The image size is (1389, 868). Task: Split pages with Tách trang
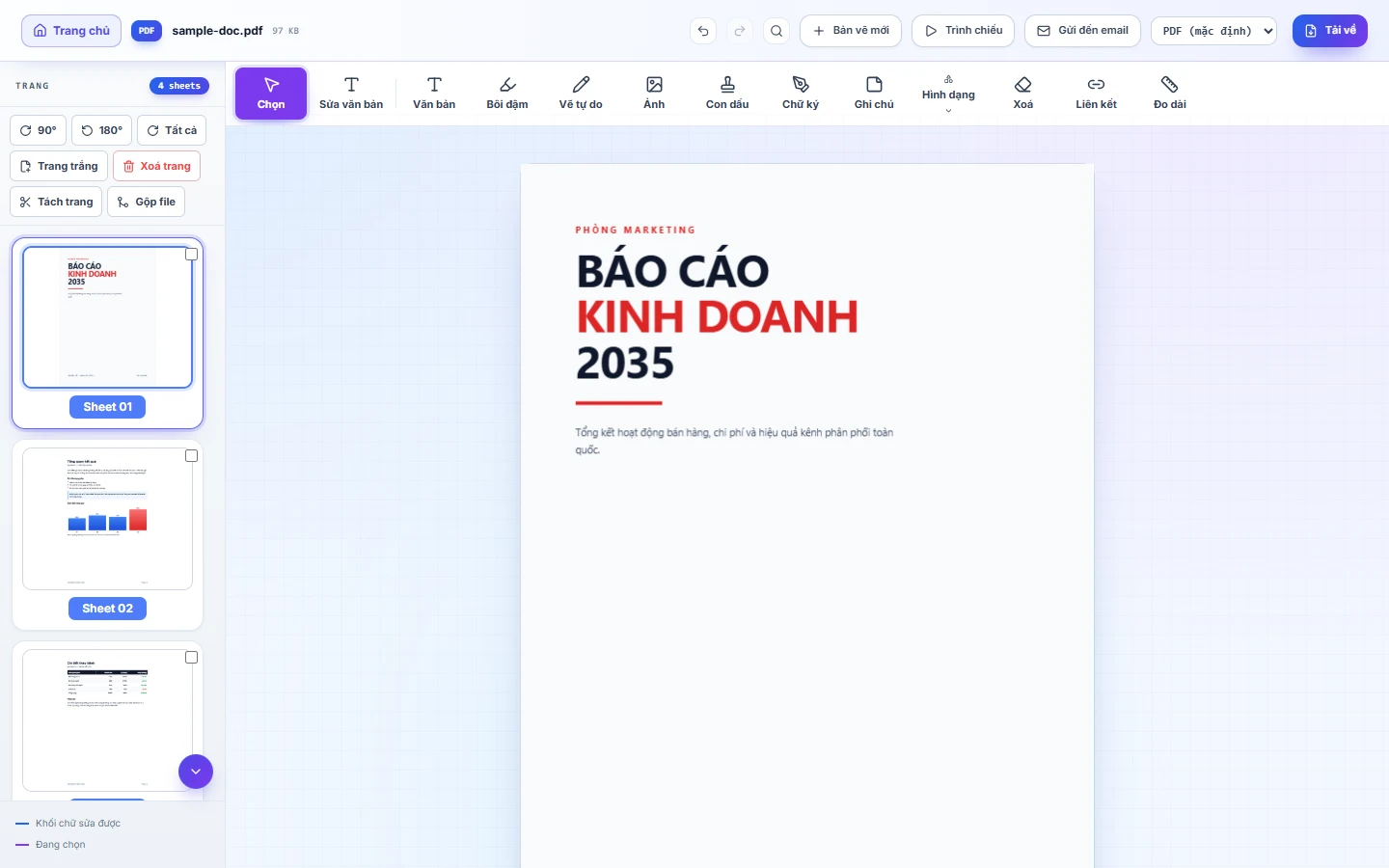point(56,202)
